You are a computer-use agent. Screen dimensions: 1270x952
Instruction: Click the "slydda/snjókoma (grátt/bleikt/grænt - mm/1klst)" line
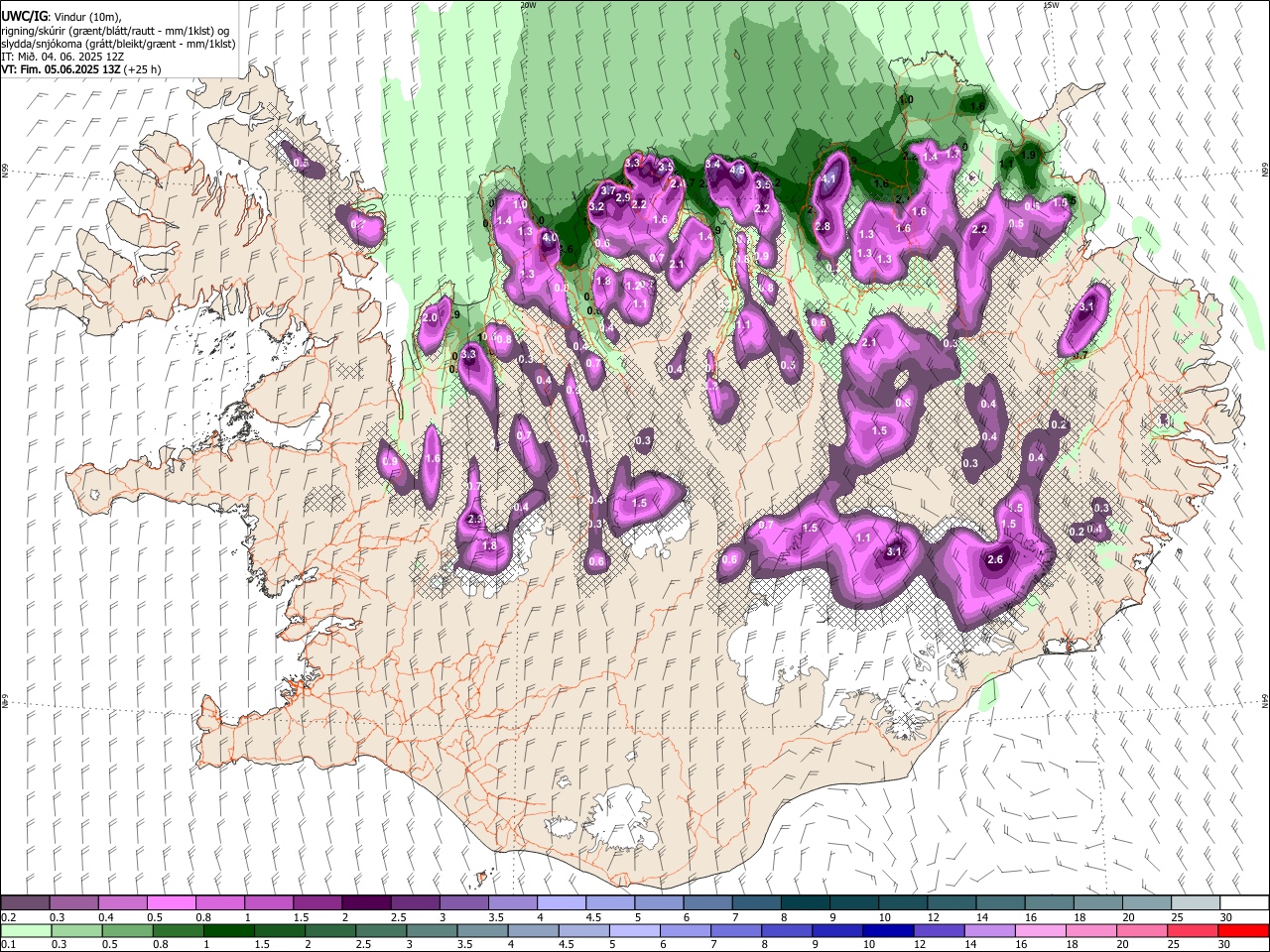118,44
